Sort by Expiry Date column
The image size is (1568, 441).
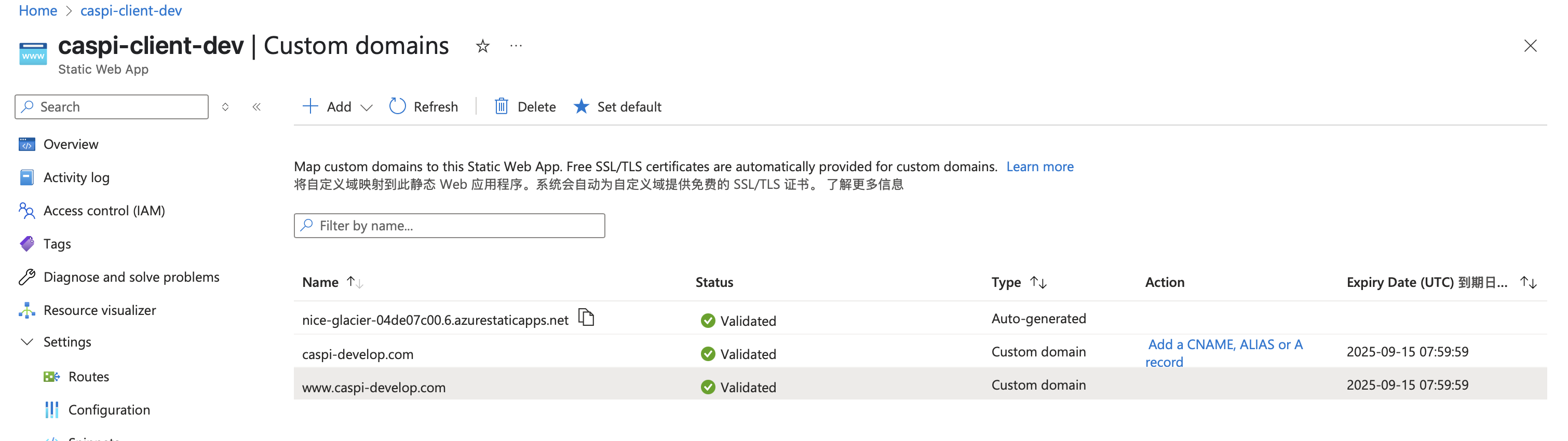(1528, 282)
